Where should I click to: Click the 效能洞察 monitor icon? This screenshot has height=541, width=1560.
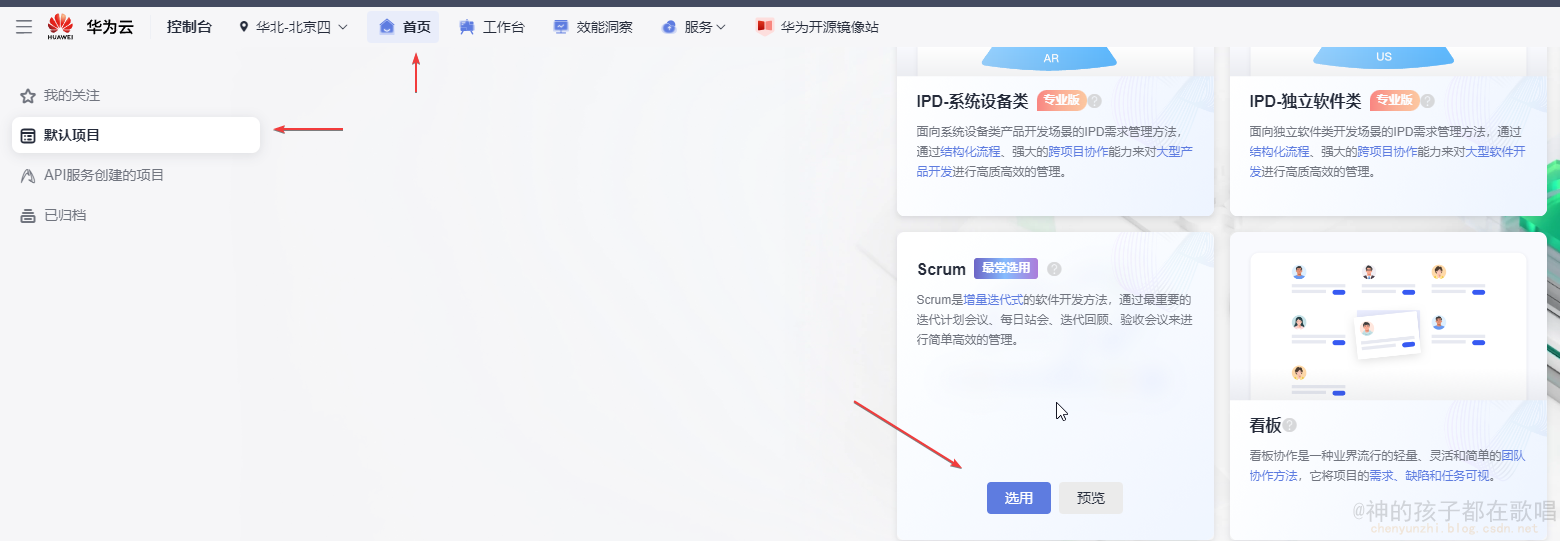pos(561,27)
